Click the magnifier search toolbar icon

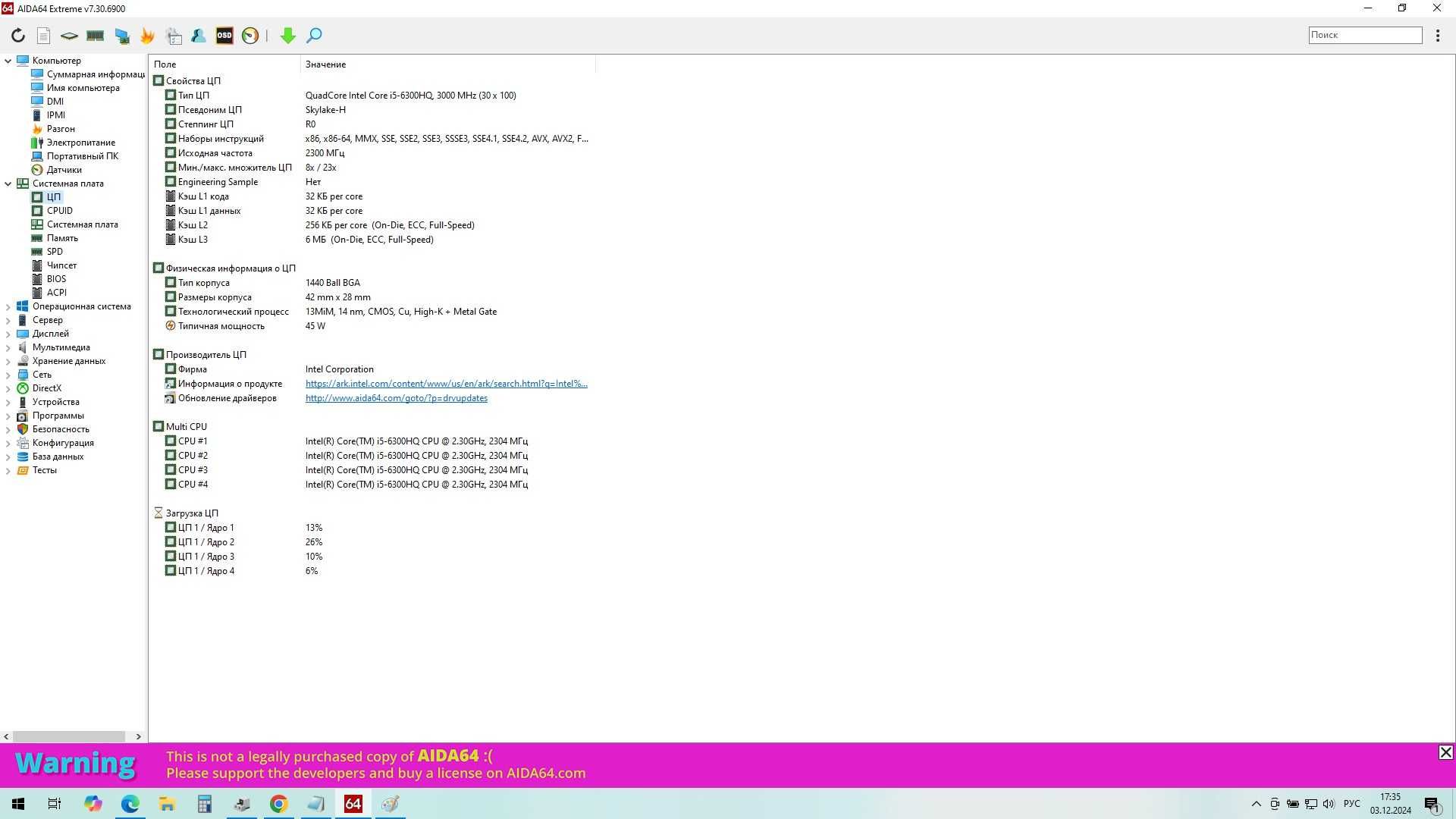pyautogui.click(x=314, y=36)
